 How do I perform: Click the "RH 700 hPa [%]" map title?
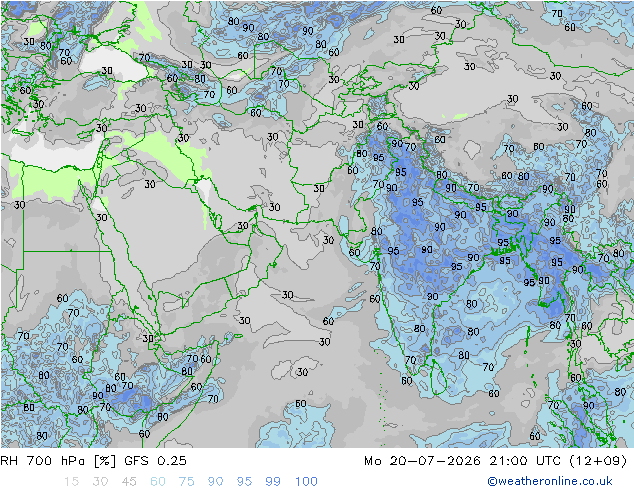pos(58,461)
